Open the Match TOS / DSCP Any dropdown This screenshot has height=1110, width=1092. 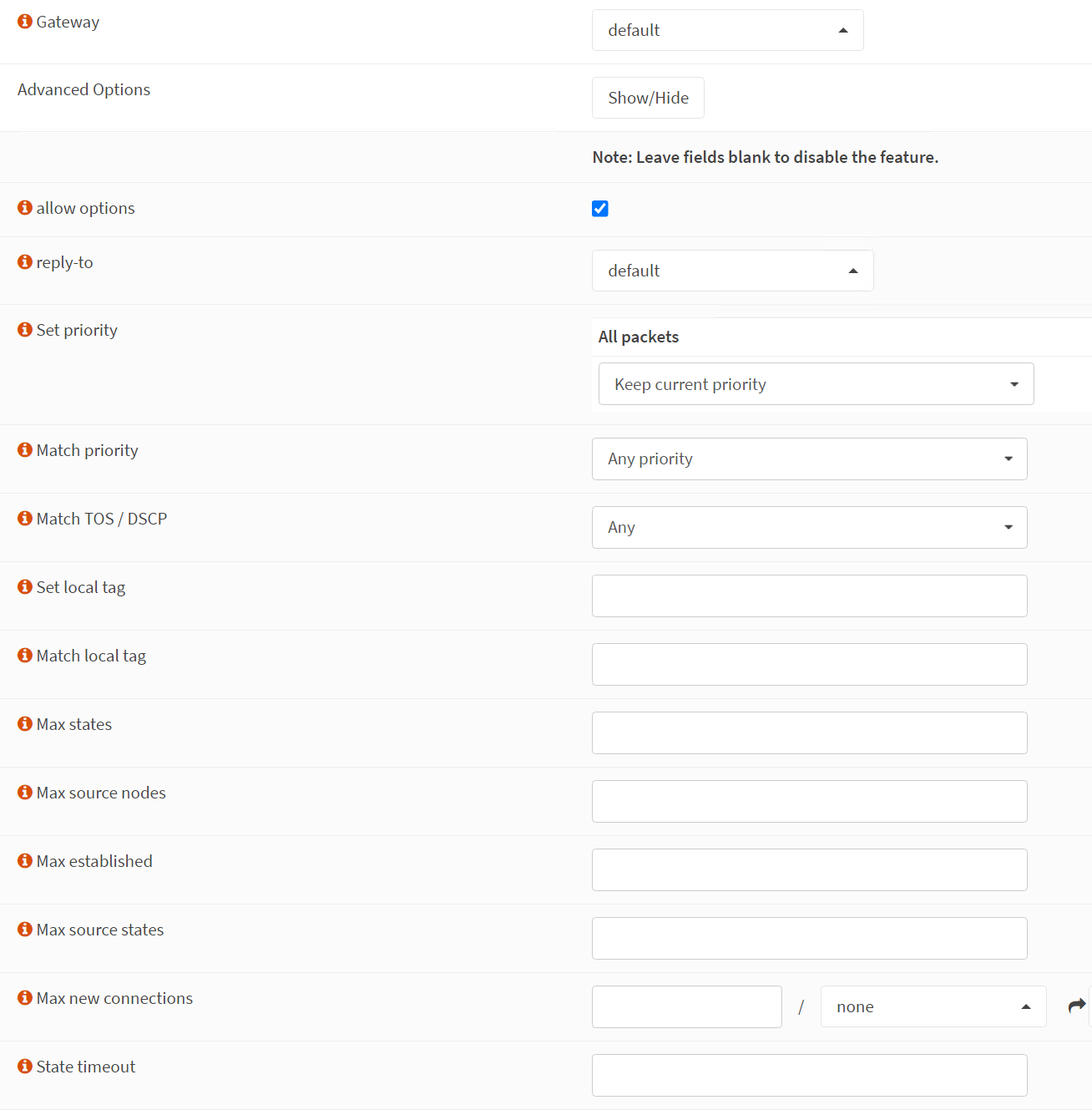(x=810, y=527)
